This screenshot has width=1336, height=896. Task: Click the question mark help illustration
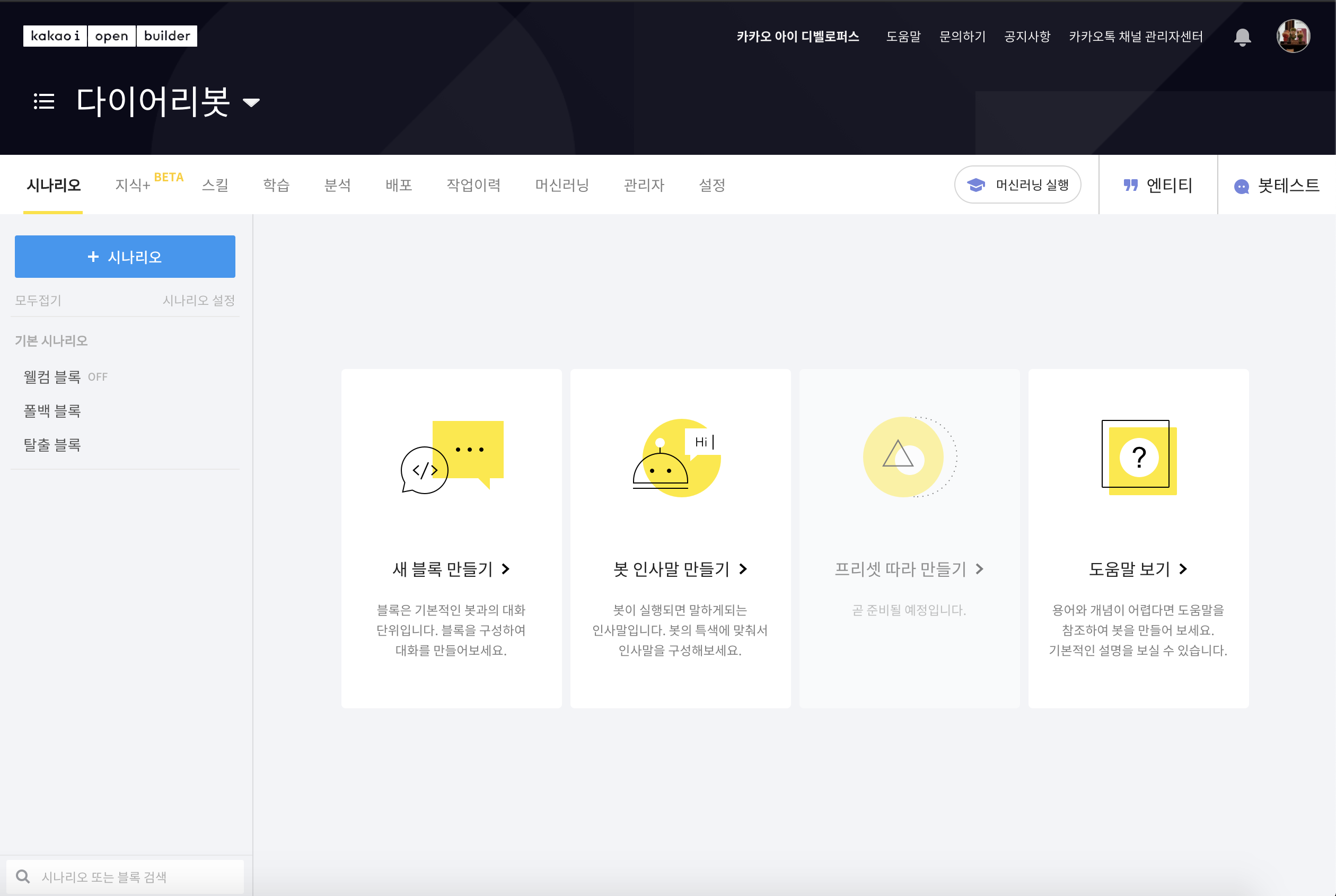1138,457
